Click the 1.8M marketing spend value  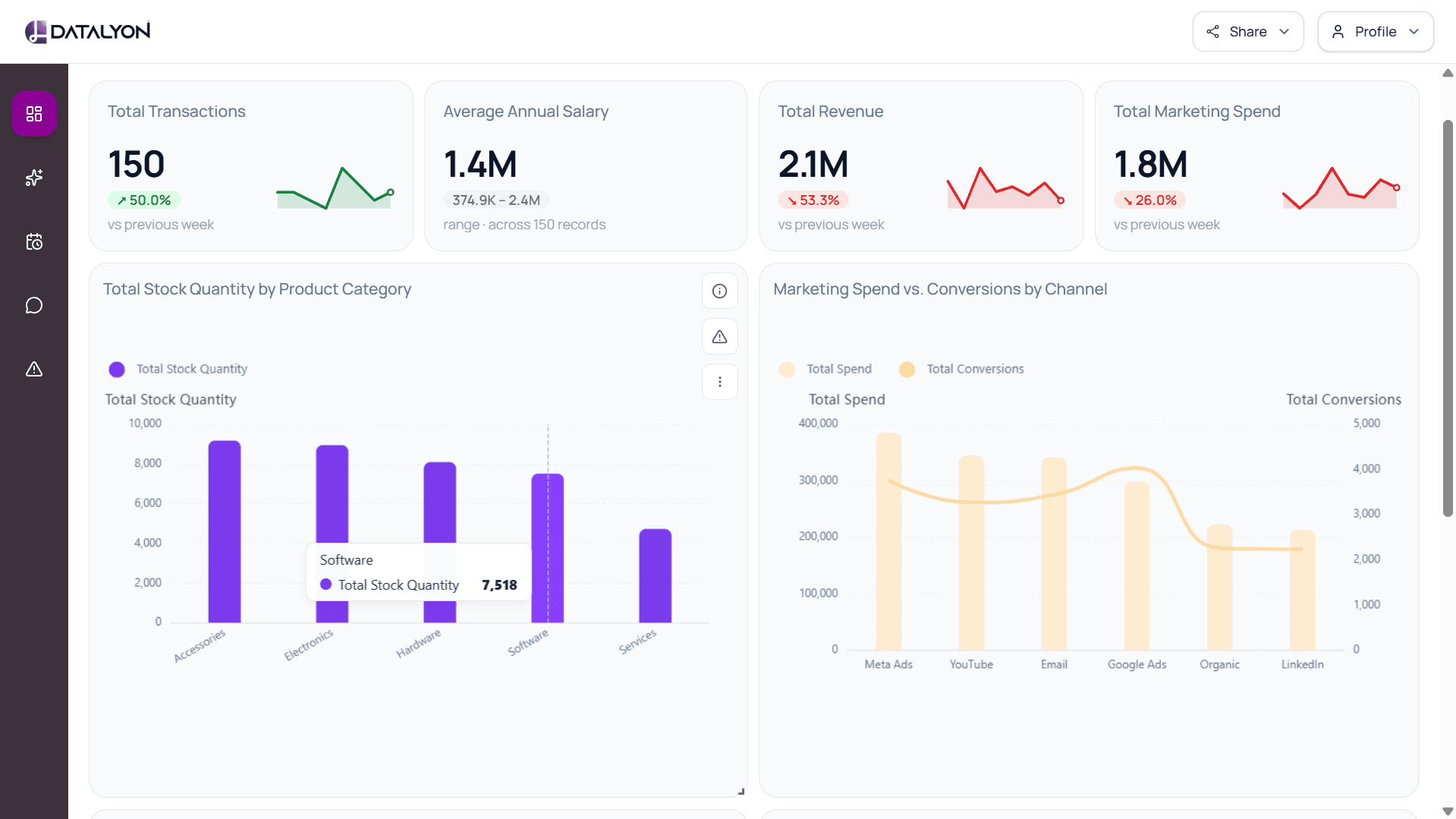point(1150,164)
